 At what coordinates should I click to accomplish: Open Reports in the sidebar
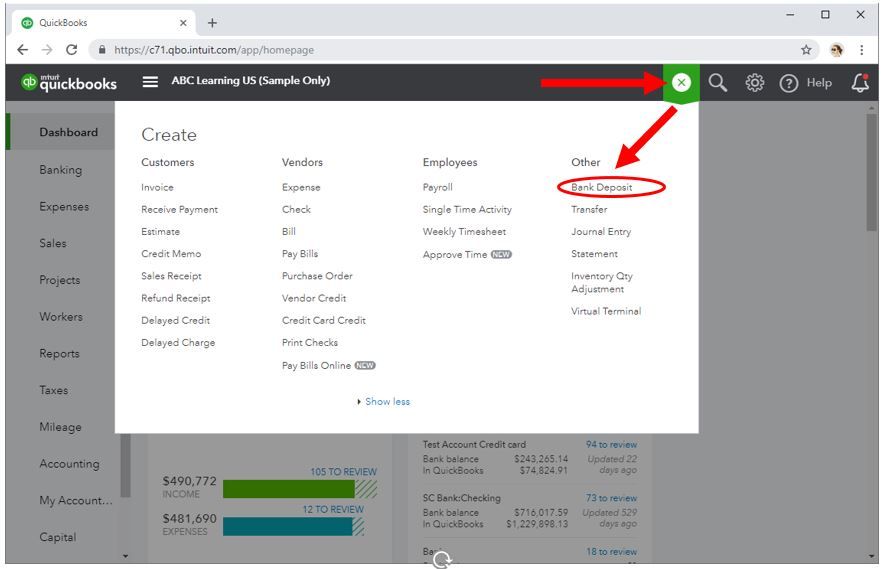tap(59, 354)
